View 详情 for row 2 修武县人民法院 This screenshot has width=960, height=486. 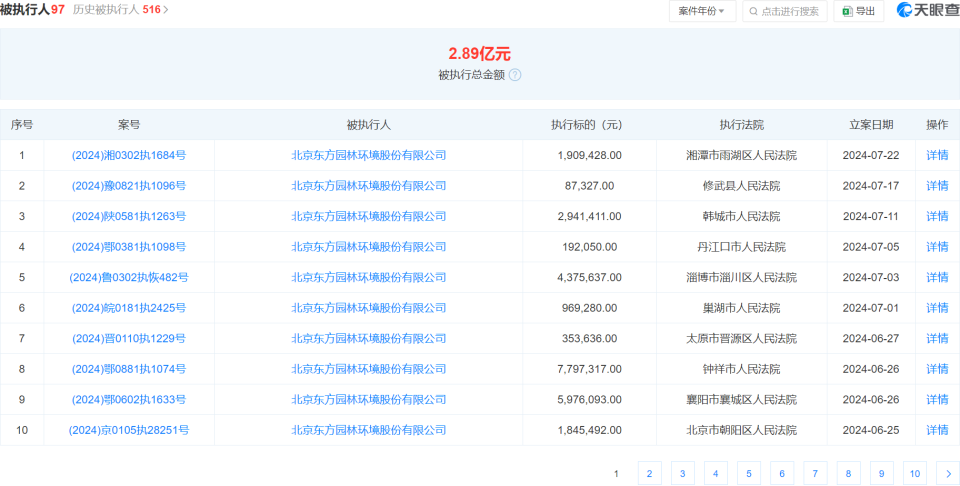coord(937,186)
